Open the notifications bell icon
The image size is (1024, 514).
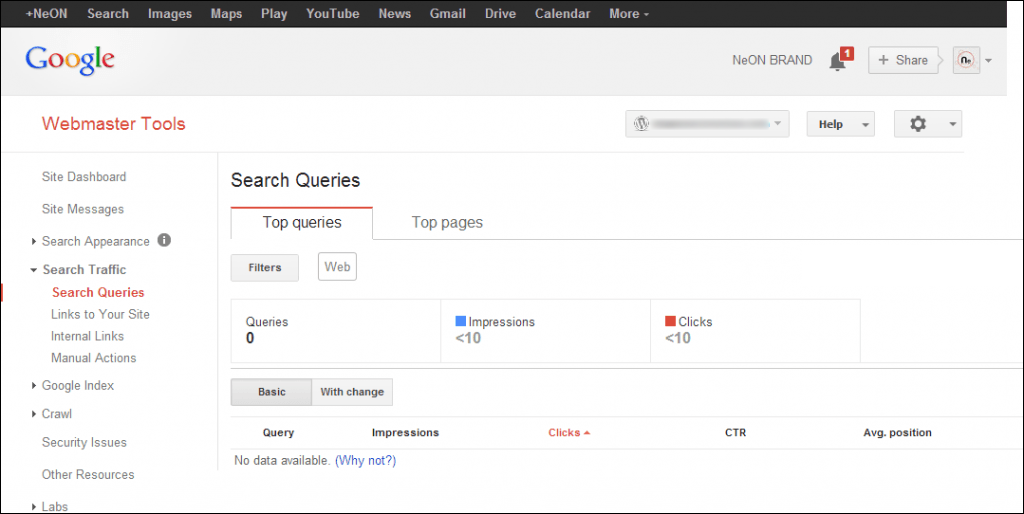[838, 60]
